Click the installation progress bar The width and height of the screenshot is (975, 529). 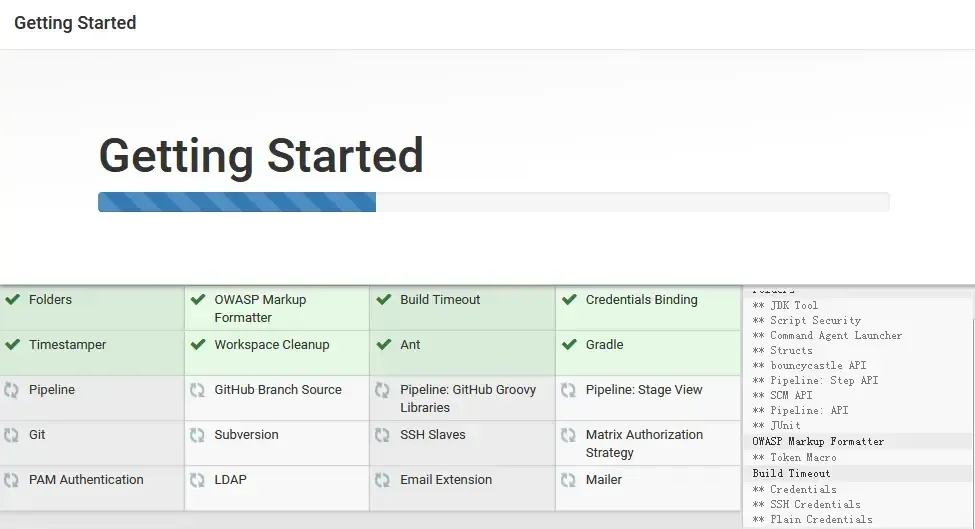493,202
